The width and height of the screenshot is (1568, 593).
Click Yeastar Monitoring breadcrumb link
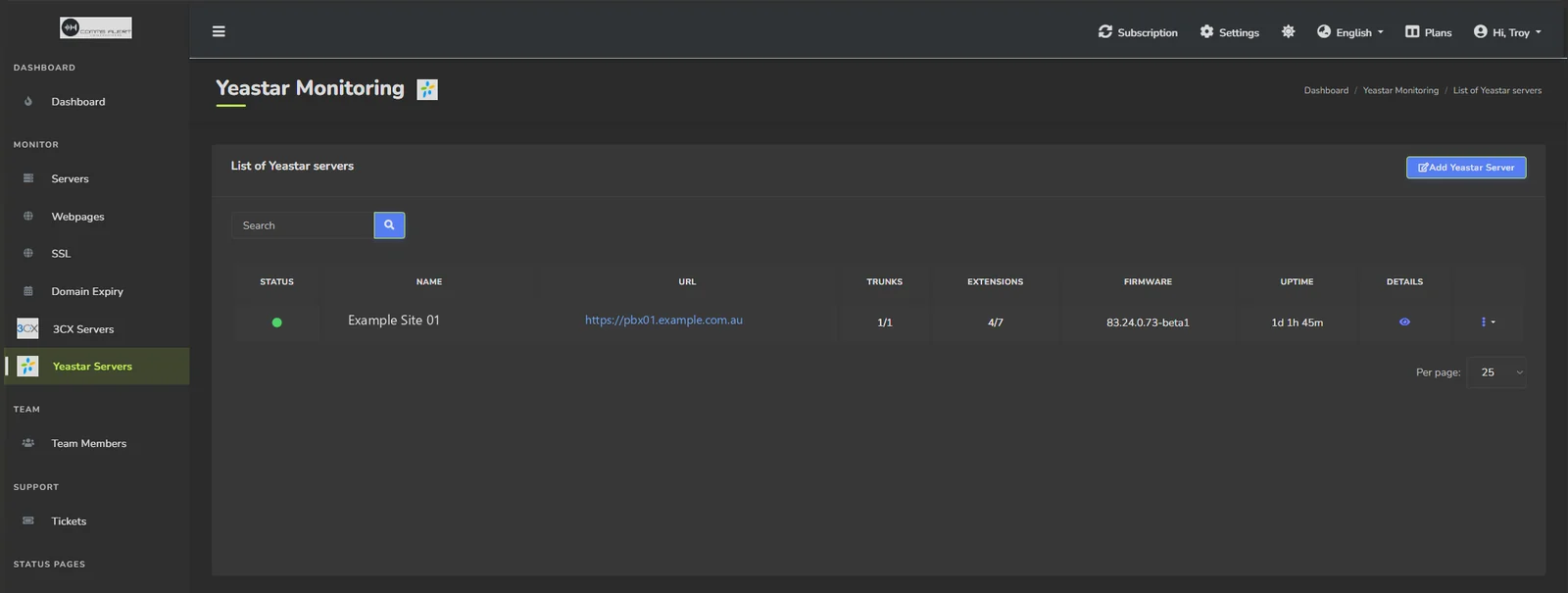[x=1400, y=90]
